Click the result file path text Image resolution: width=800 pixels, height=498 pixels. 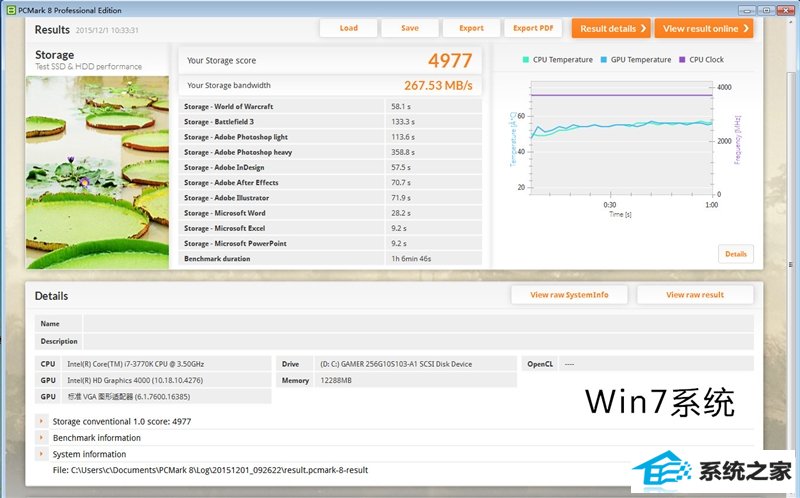(210, 470)
